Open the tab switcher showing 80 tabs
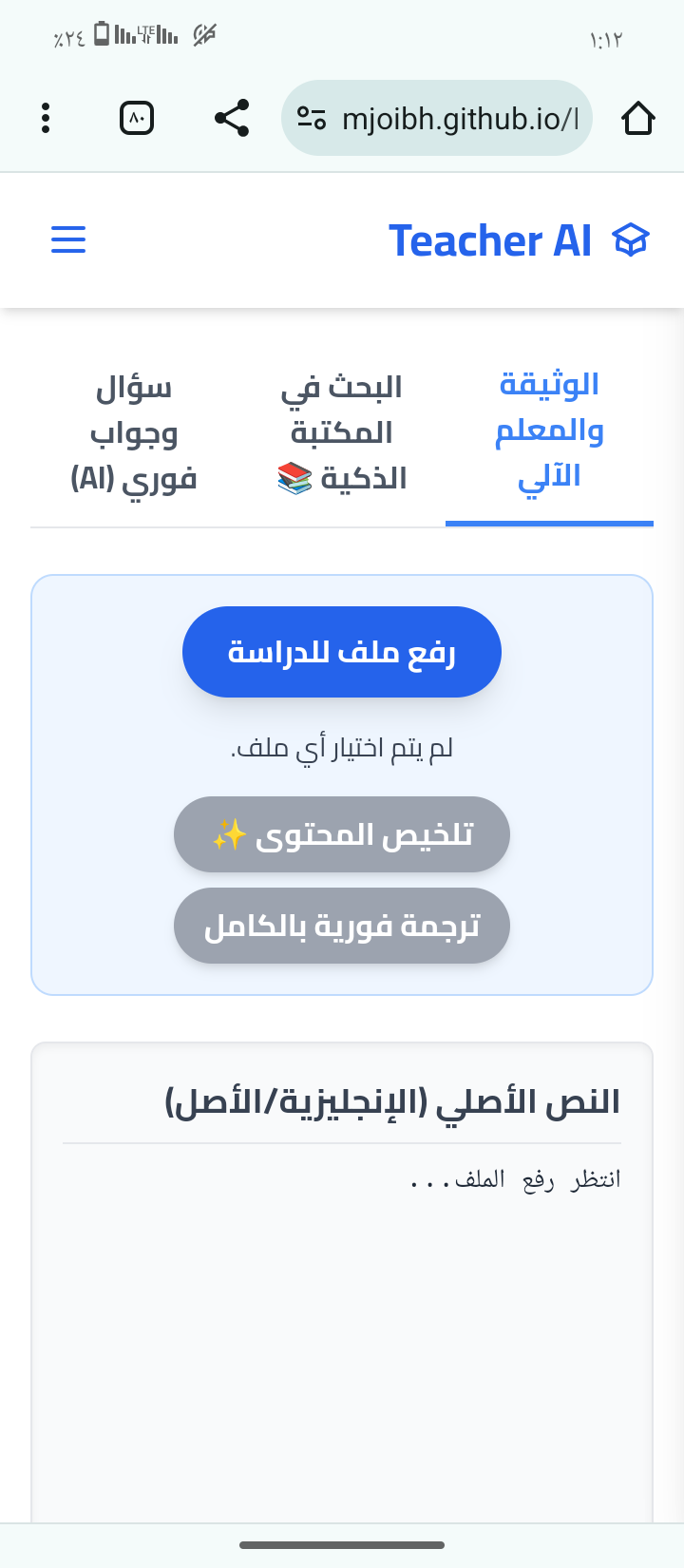 [137, 119]
